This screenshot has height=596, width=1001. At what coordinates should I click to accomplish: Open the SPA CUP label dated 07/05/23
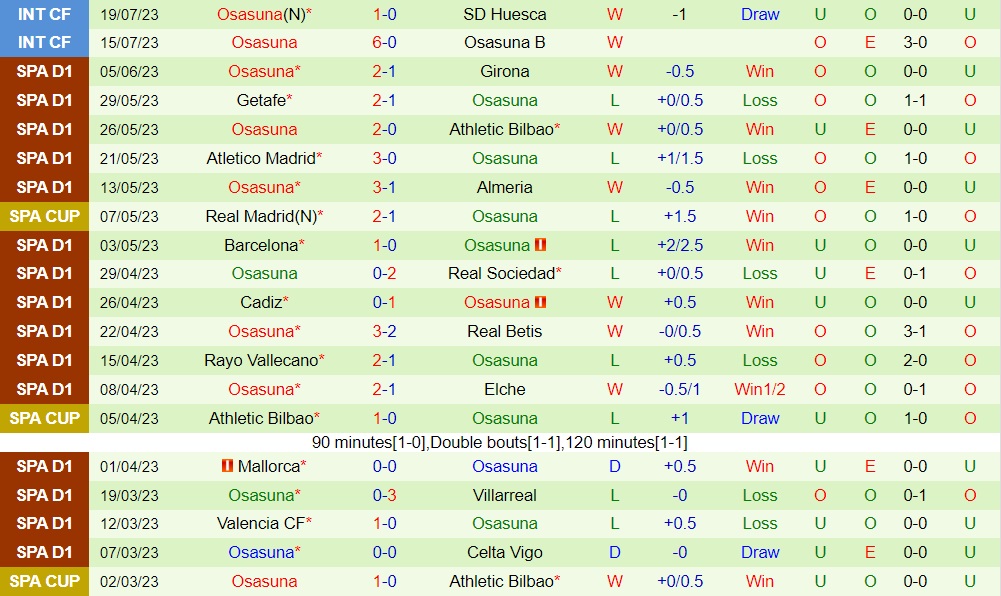click(44, 216)
